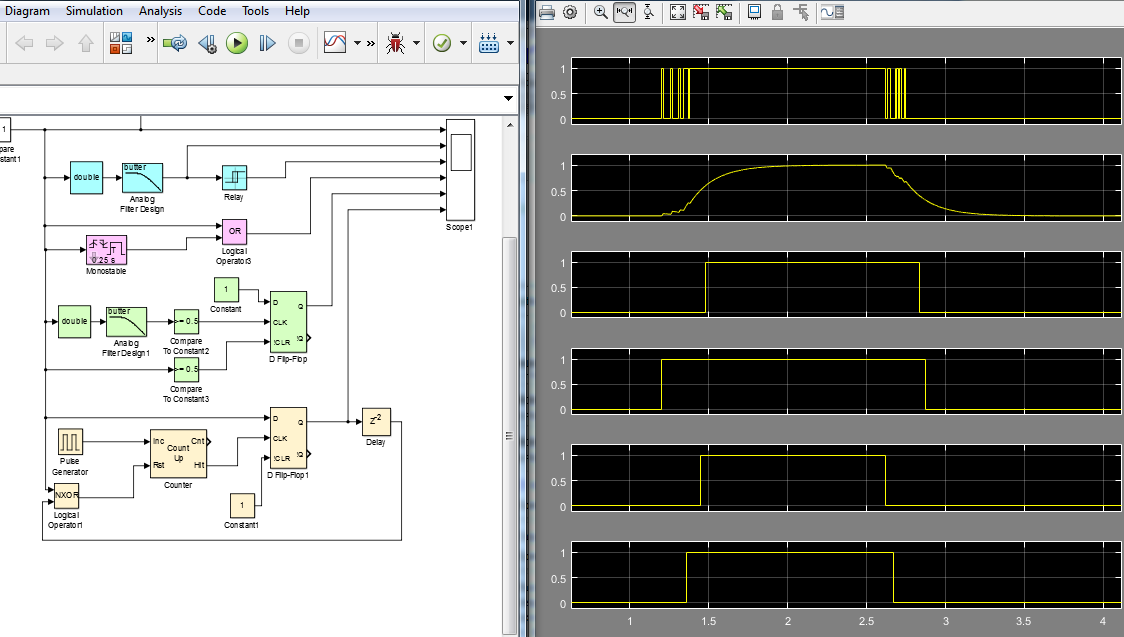The width and height of the screenshot is (1124, 637).
Task: Open the Analysis menu
Action: point(160,11)
